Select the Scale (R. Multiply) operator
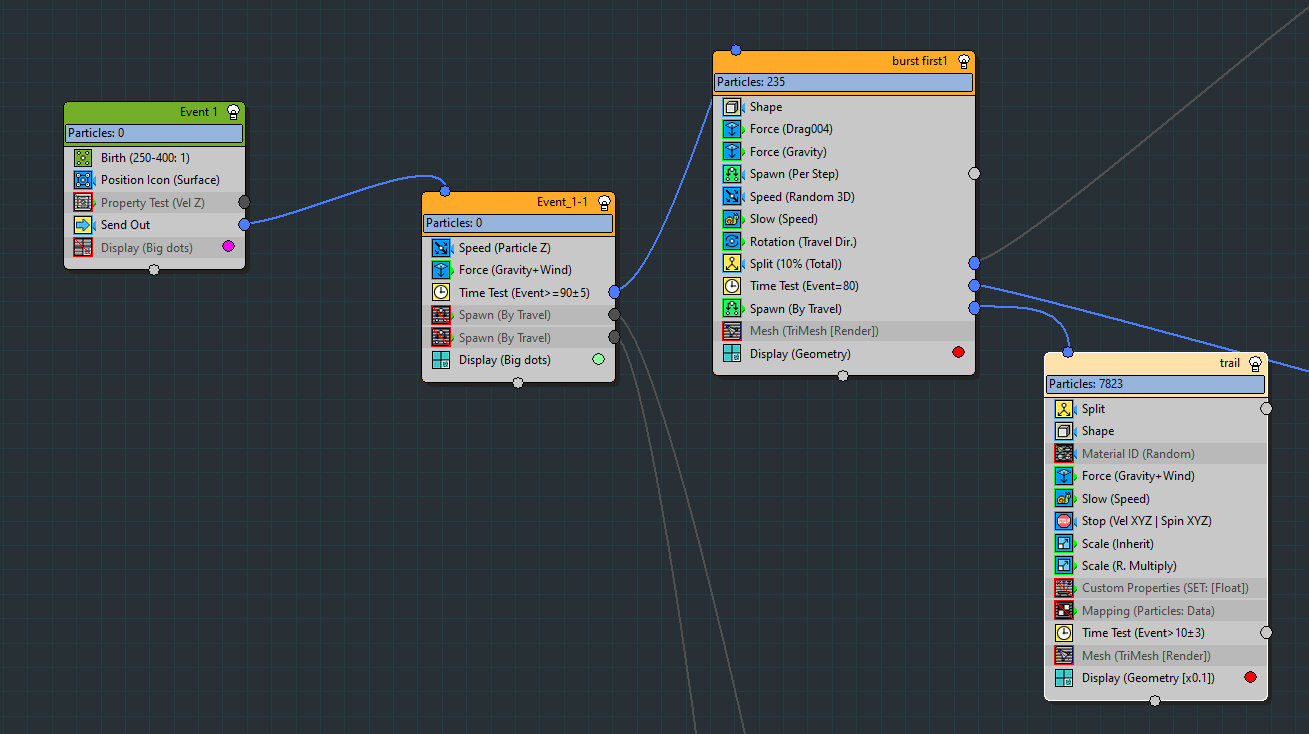Screen dimensions: 1309x734 [1129, 566]
